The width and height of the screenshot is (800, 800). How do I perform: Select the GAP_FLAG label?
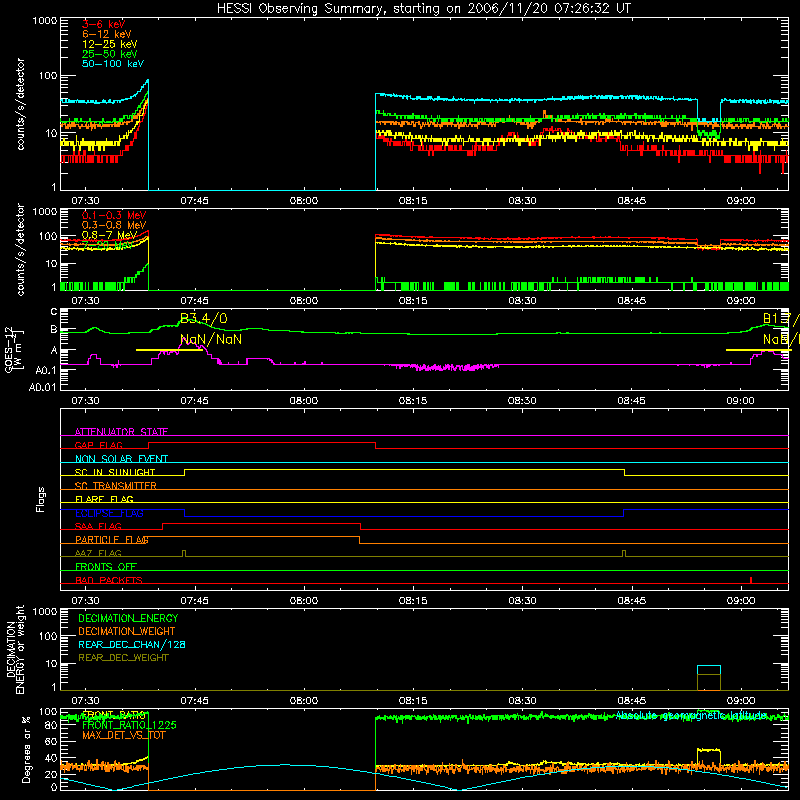(98, 445)
